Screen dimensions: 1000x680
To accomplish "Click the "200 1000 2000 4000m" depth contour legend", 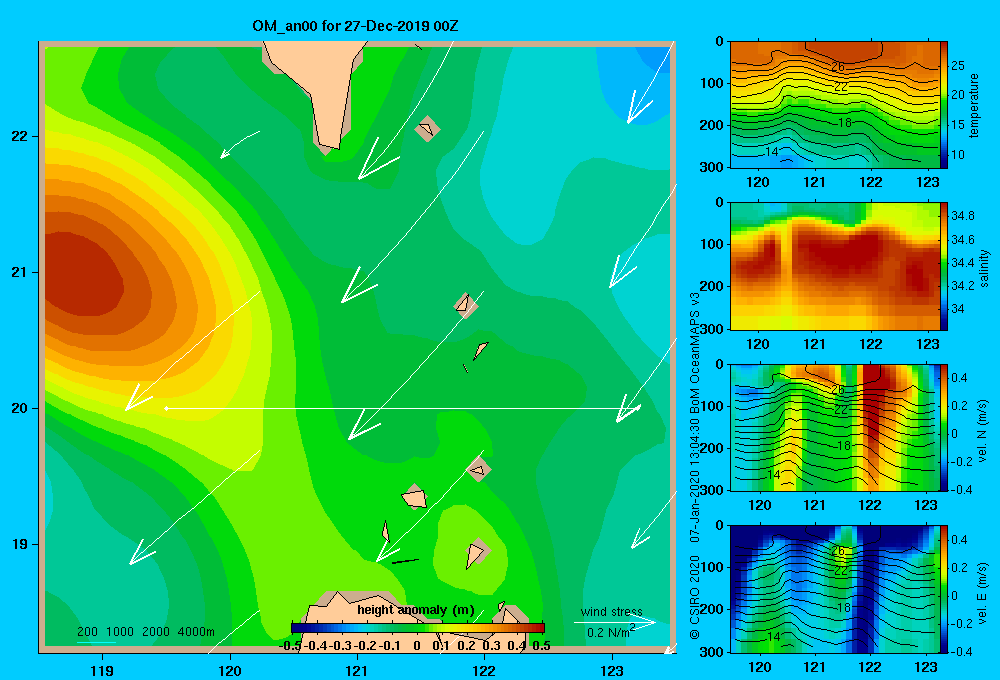I will point(146,632).
